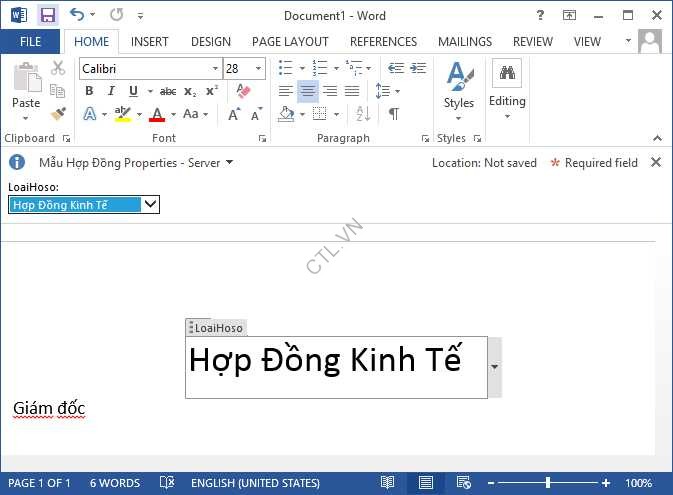The image size is (673, 495).
Task: Toggle Show paragraph marks
Action: coord(394,114)
